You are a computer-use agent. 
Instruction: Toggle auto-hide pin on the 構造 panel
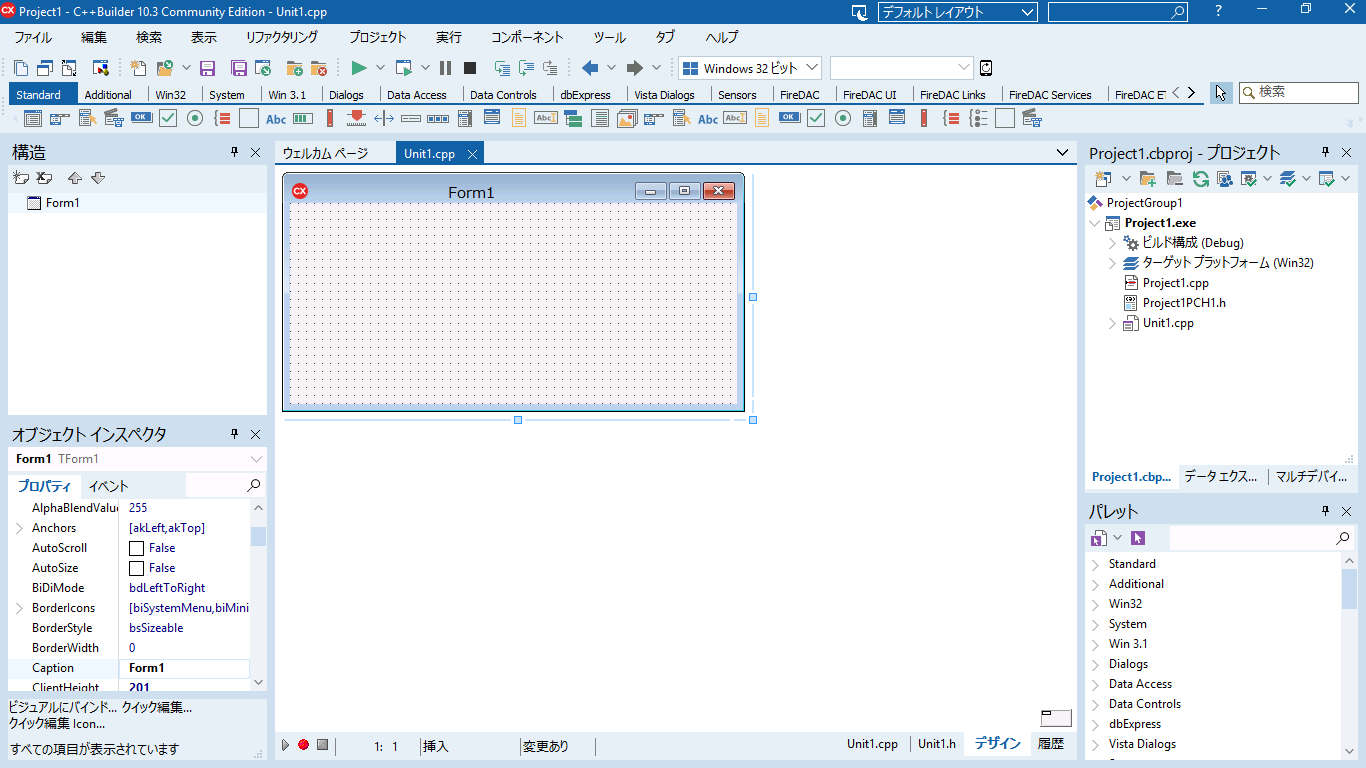click(234, 153)
